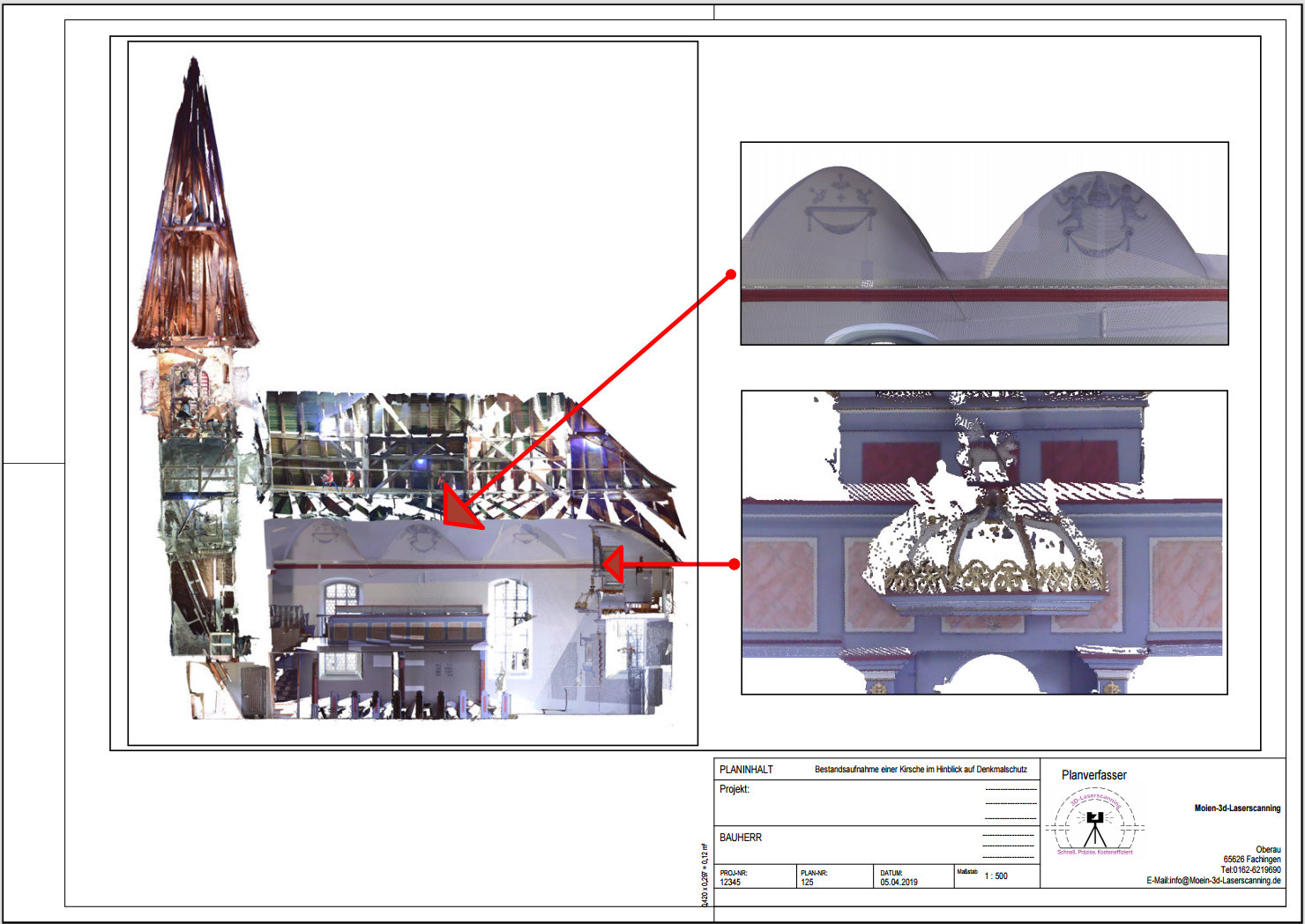Click the Planverfasser heading

[x=1094, y=775]
